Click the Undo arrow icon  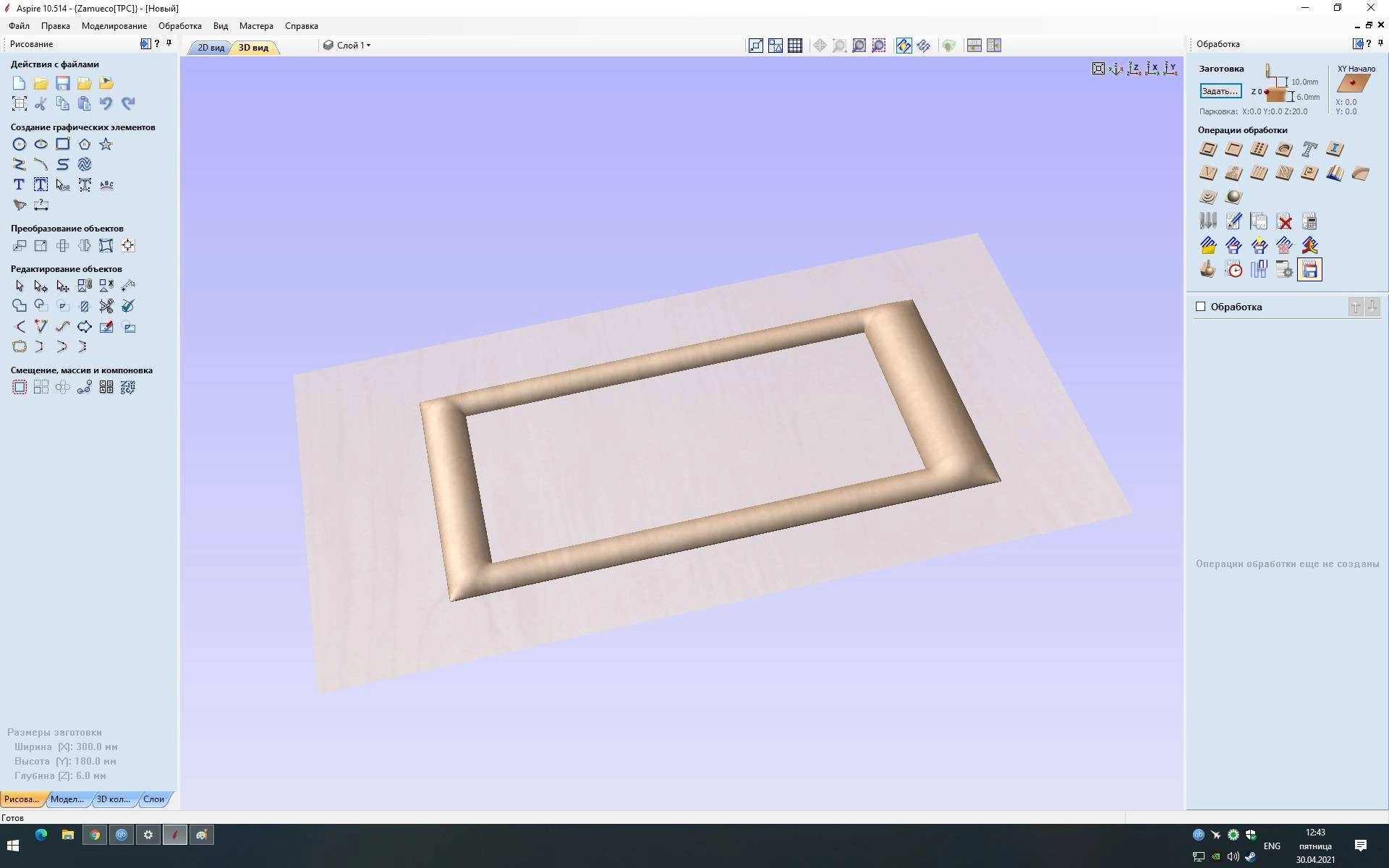click(x=106, y=103)
